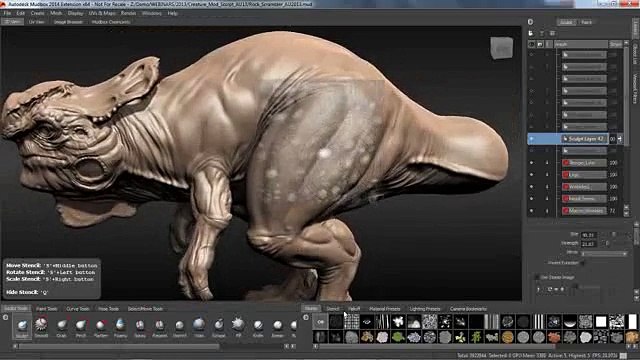Click the Strength value field

(x=589, y=244)
